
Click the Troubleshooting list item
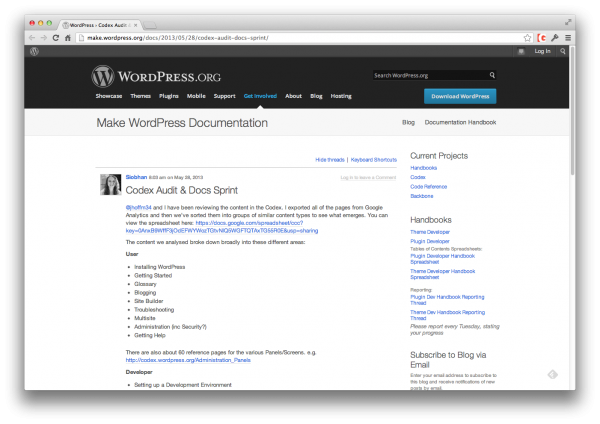tap(154, 310)
